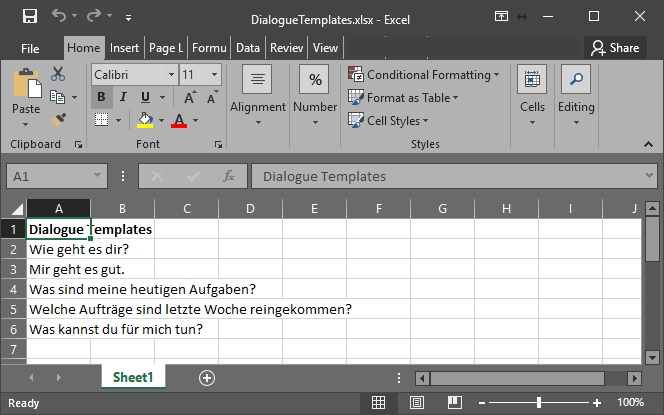Click cell A4 with 'heutigen Aufgaben' text
The image size is (664, 415).
click(x=58, y=289)
